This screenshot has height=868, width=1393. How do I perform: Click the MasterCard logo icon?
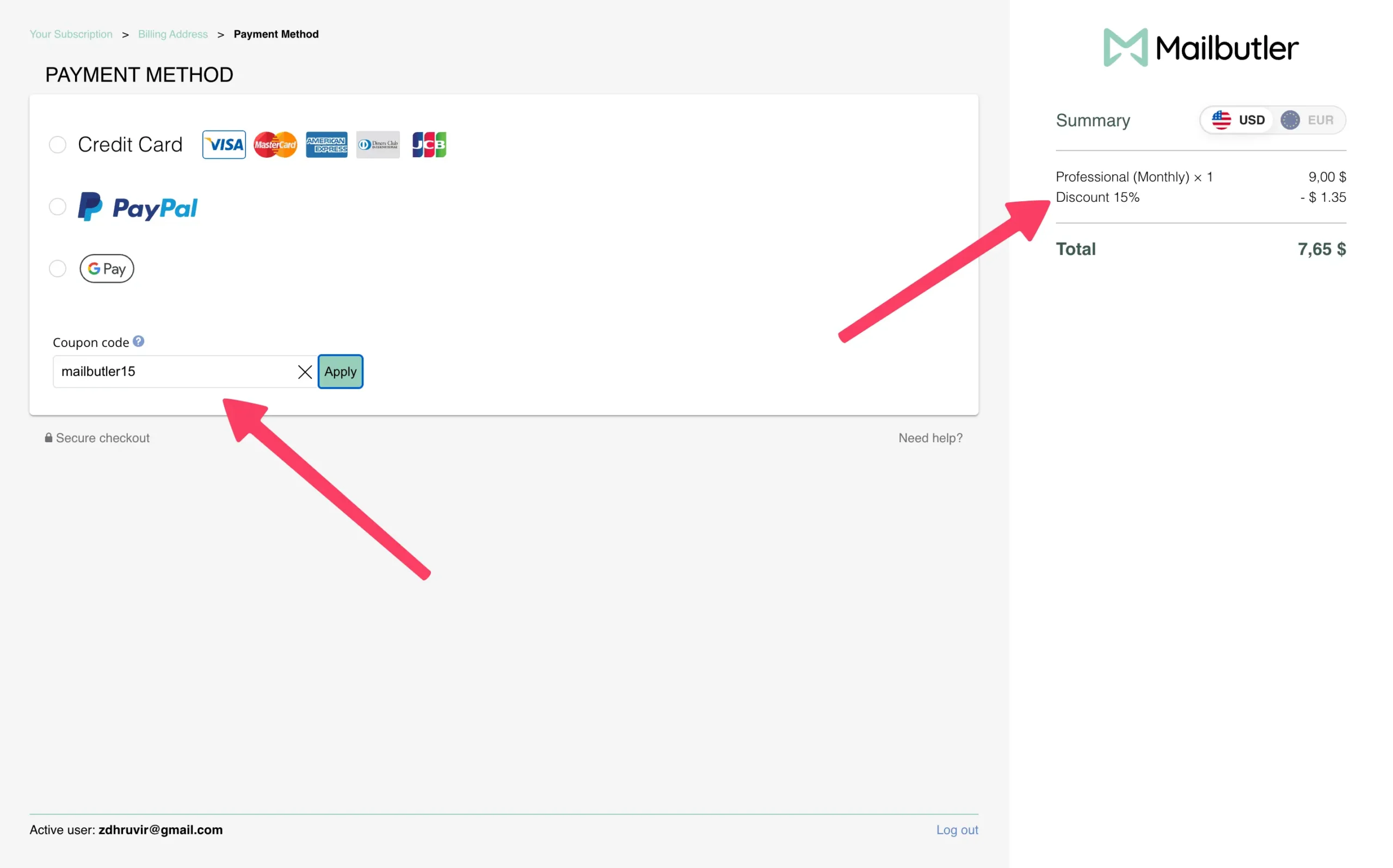(275, 145)
